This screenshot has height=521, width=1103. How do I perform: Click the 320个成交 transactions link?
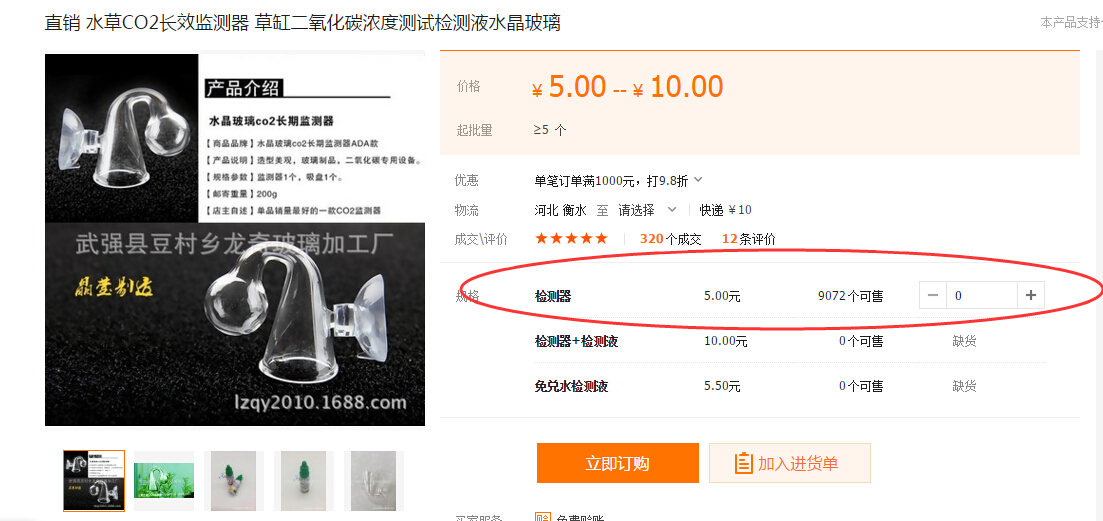pos(670,239)
